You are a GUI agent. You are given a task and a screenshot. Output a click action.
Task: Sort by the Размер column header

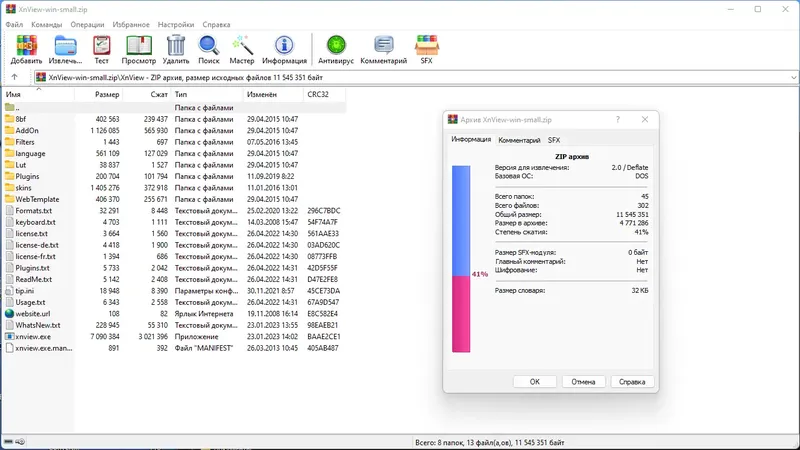(98, 94)
